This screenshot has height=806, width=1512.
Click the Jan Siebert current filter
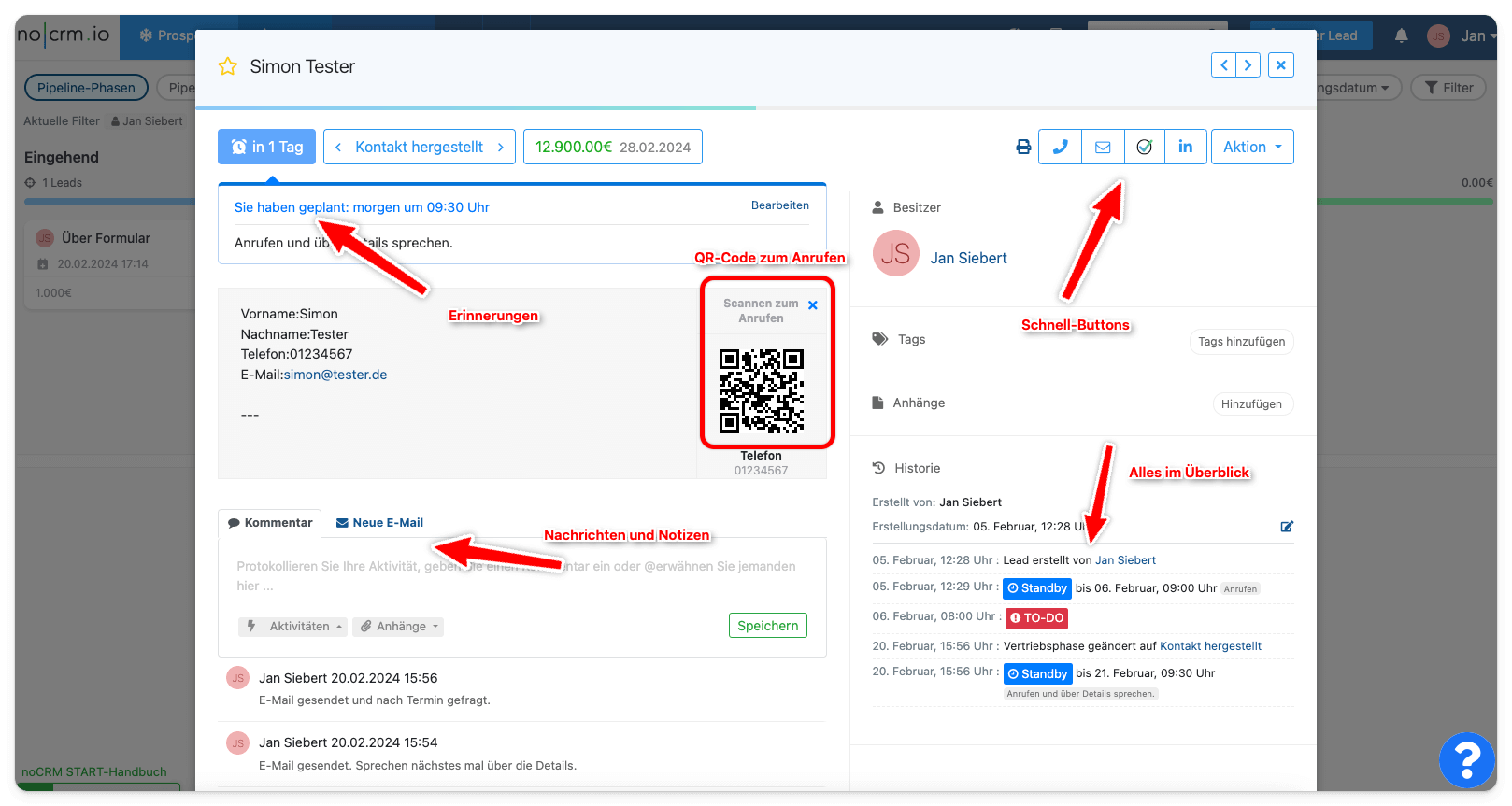point(147,121)
